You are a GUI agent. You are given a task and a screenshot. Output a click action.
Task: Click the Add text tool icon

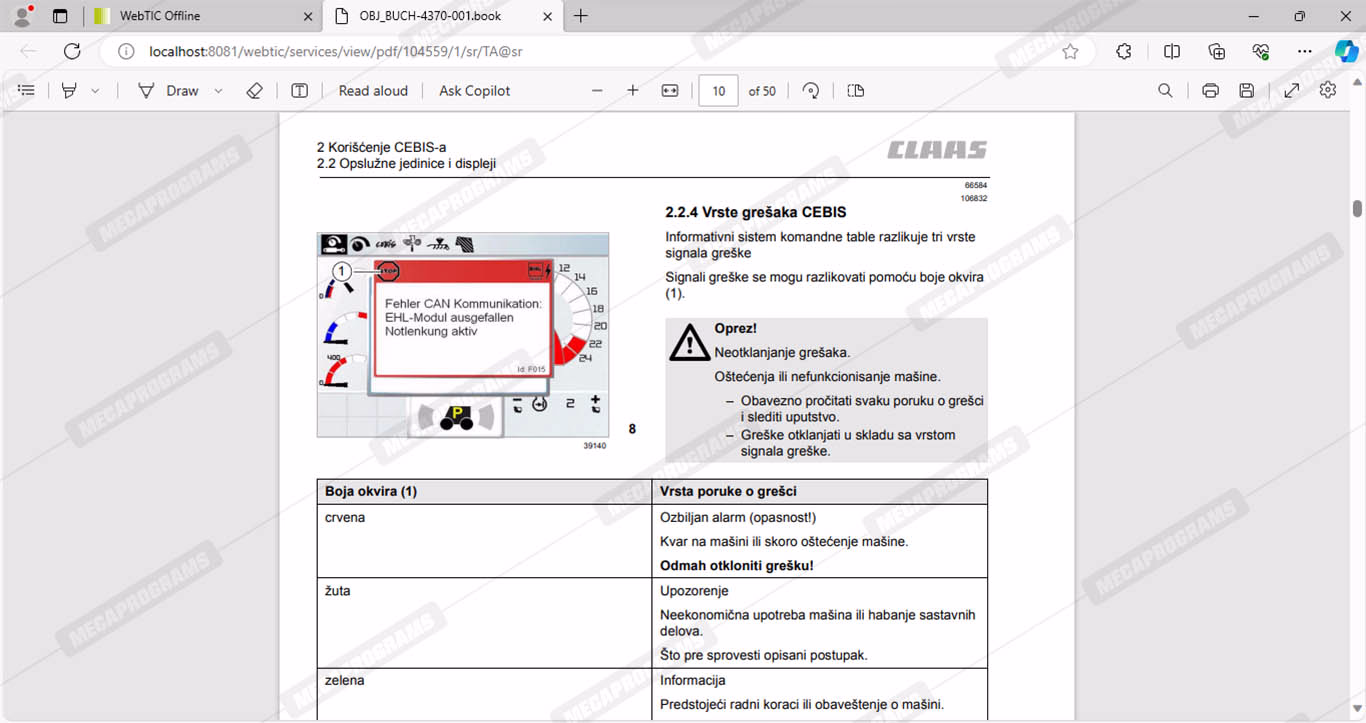(x=299, y=90)
